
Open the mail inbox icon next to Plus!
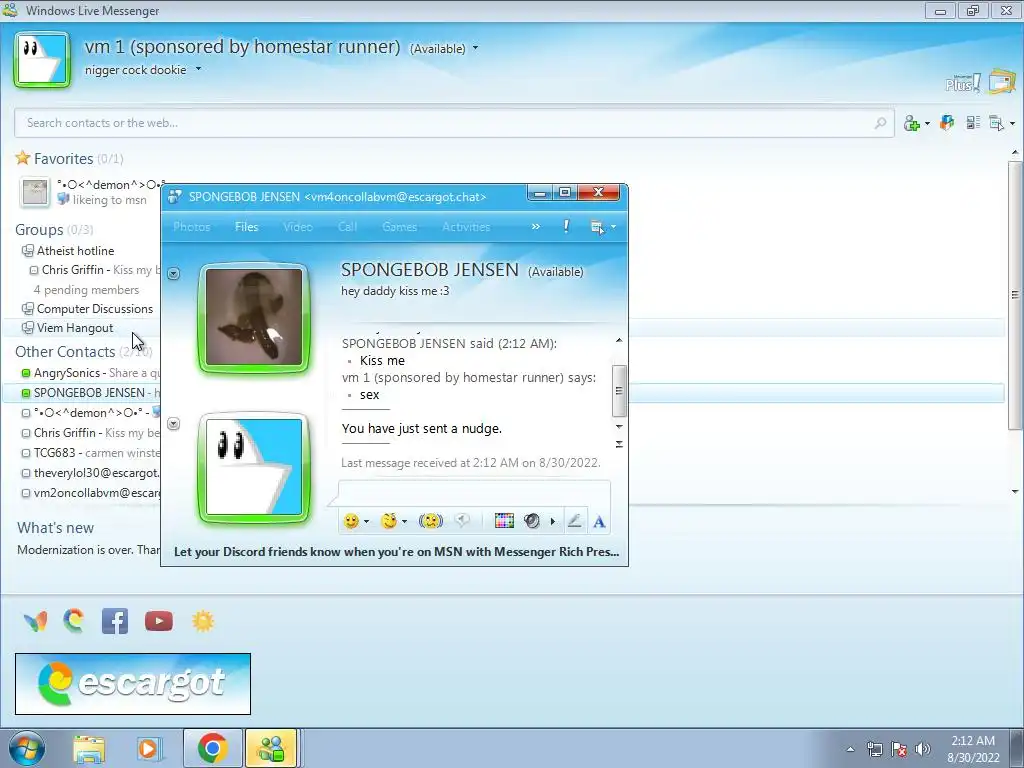[1002, 82]
